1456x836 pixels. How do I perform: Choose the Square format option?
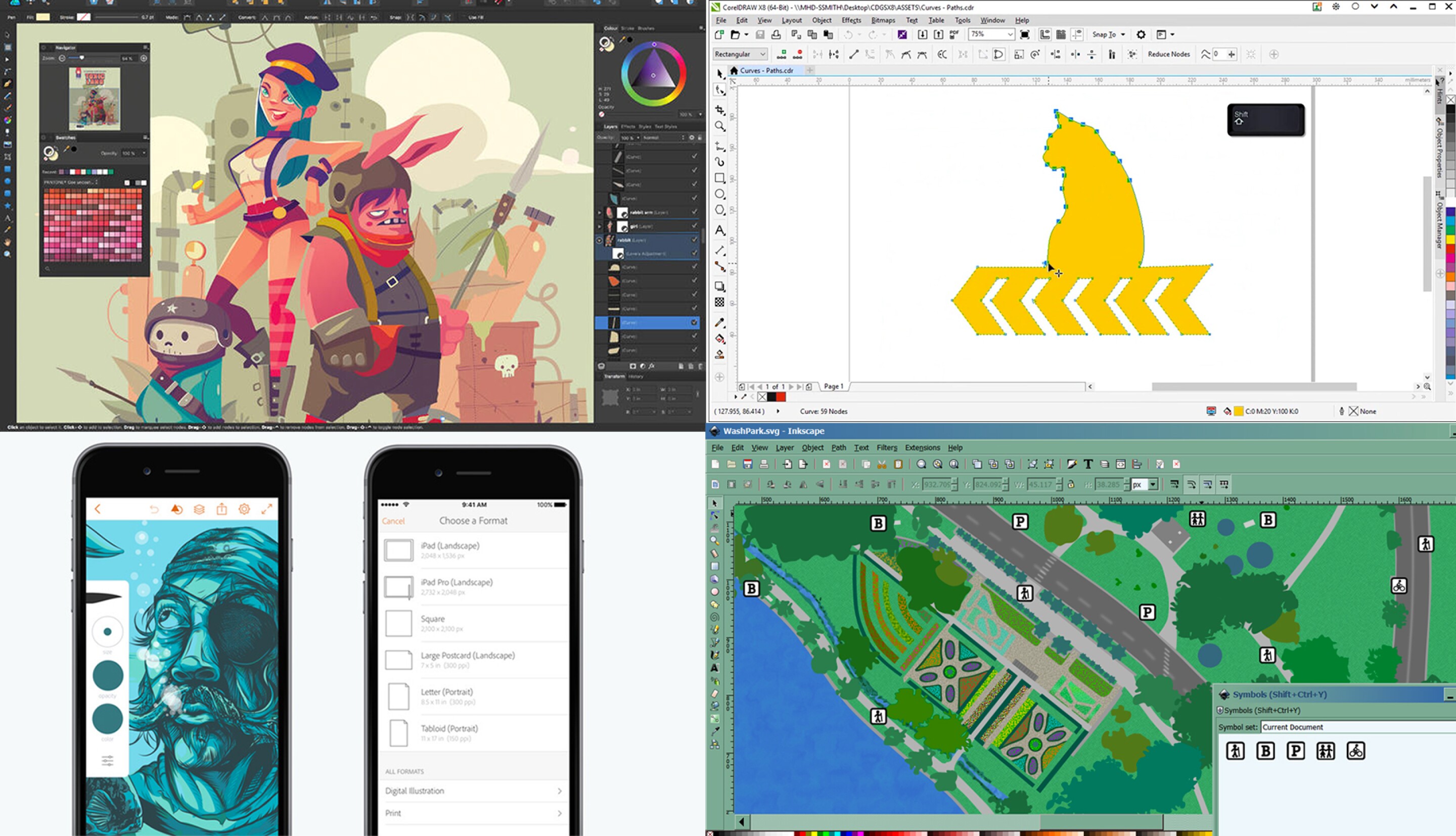coord(432,619)
